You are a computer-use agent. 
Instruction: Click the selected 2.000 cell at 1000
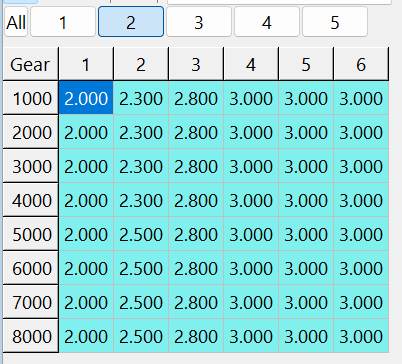[x=86, y=98]
